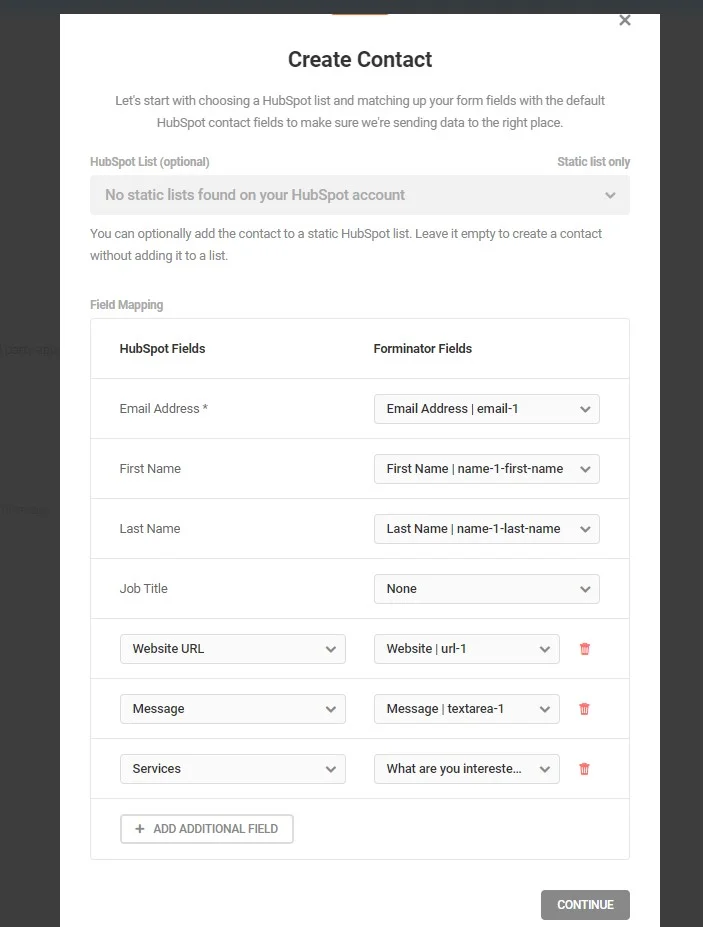Click the 'First Name' row label
This screenshot has width=703, height=927.
pyautogui.click(x=150, y=469)
